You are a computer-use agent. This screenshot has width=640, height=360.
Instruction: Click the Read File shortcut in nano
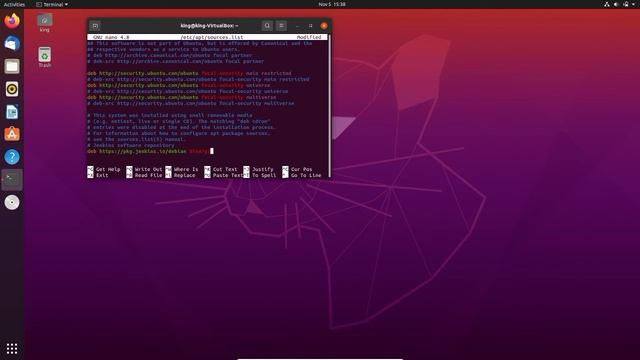(144, 175)
